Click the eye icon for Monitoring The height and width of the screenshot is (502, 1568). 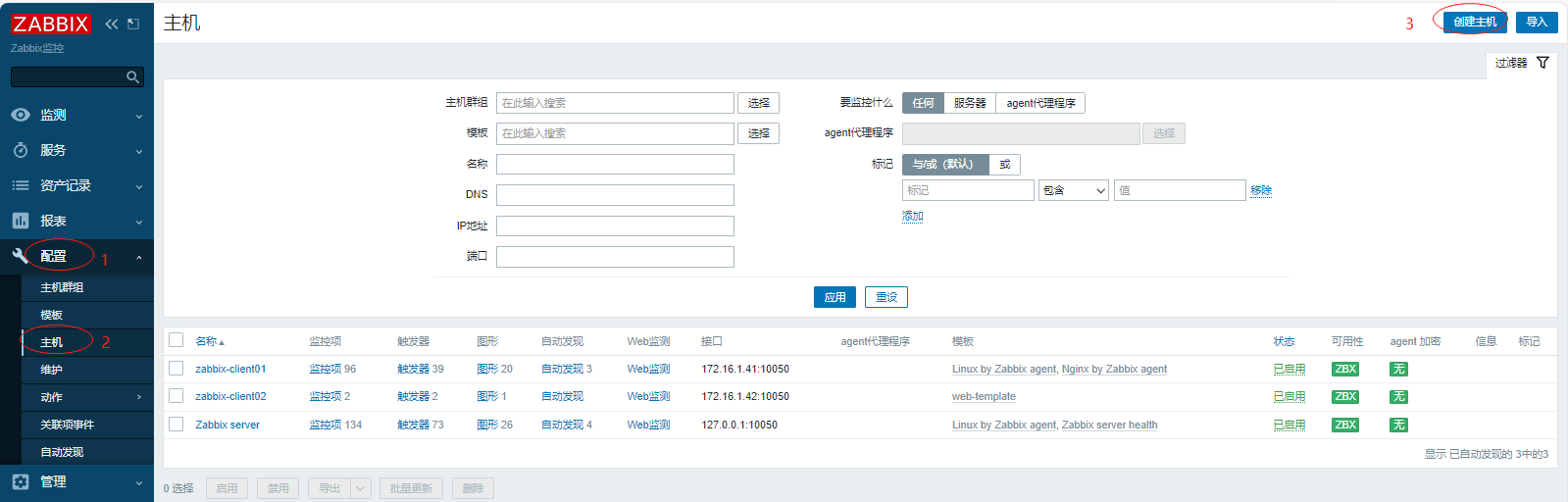pyautogui.click(x=21, y=115)
